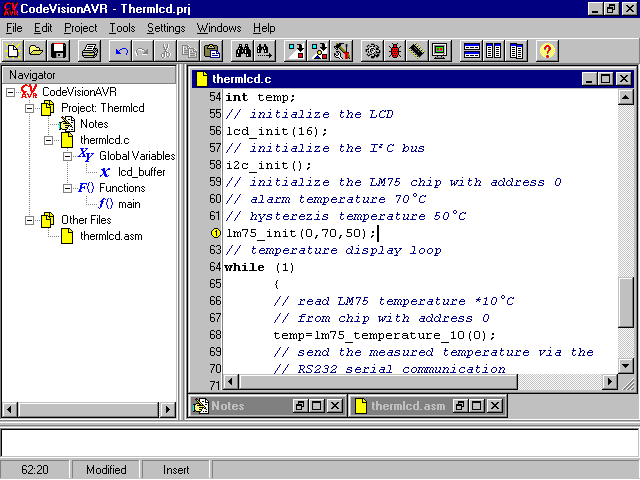Open project configuration hammer-and-wrench icon

click(341, 51)
